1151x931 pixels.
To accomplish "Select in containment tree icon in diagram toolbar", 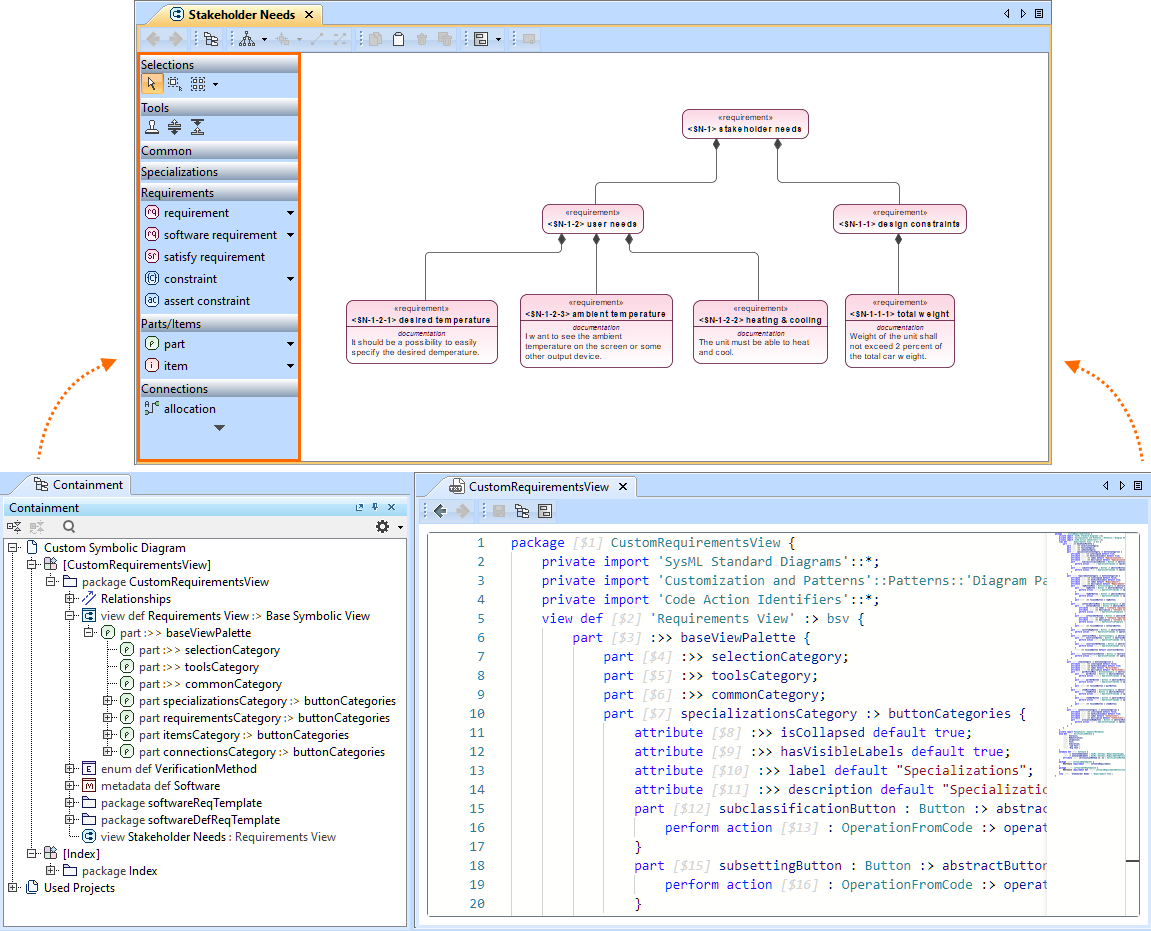I will pos(211,39).
